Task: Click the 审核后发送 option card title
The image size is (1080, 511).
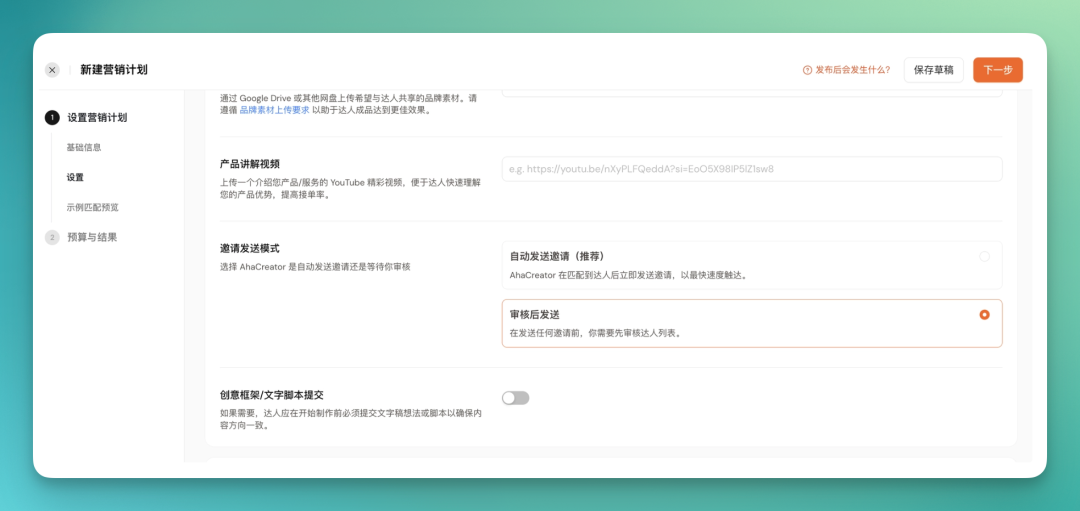Action: click(534, 315)
